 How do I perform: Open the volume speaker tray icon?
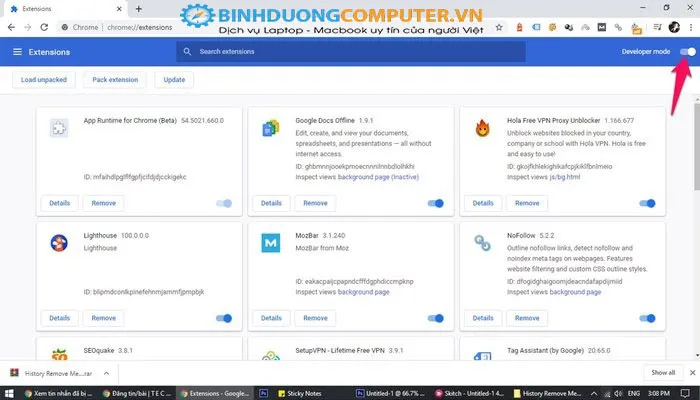click(x=618, y=393)
